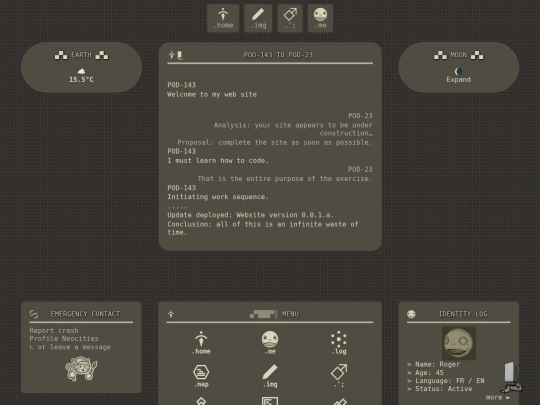Click the 'POD-143 TO POD-23' chat title

click(278, 55)
